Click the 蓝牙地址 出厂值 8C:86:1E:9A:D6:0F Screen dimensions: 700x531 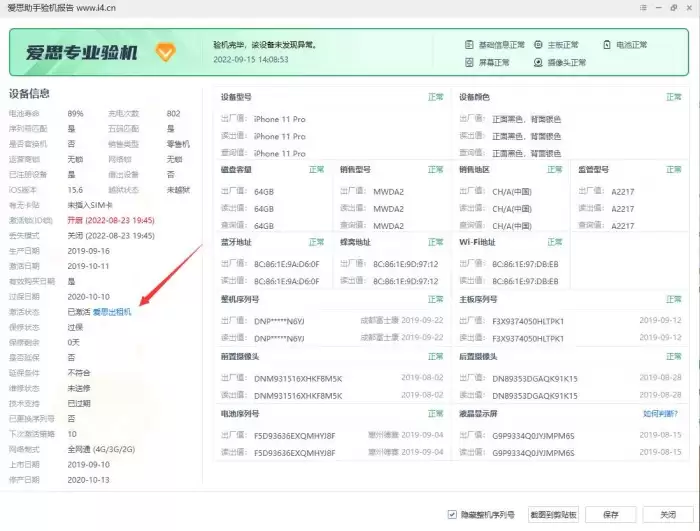click(x=287, y=264)
